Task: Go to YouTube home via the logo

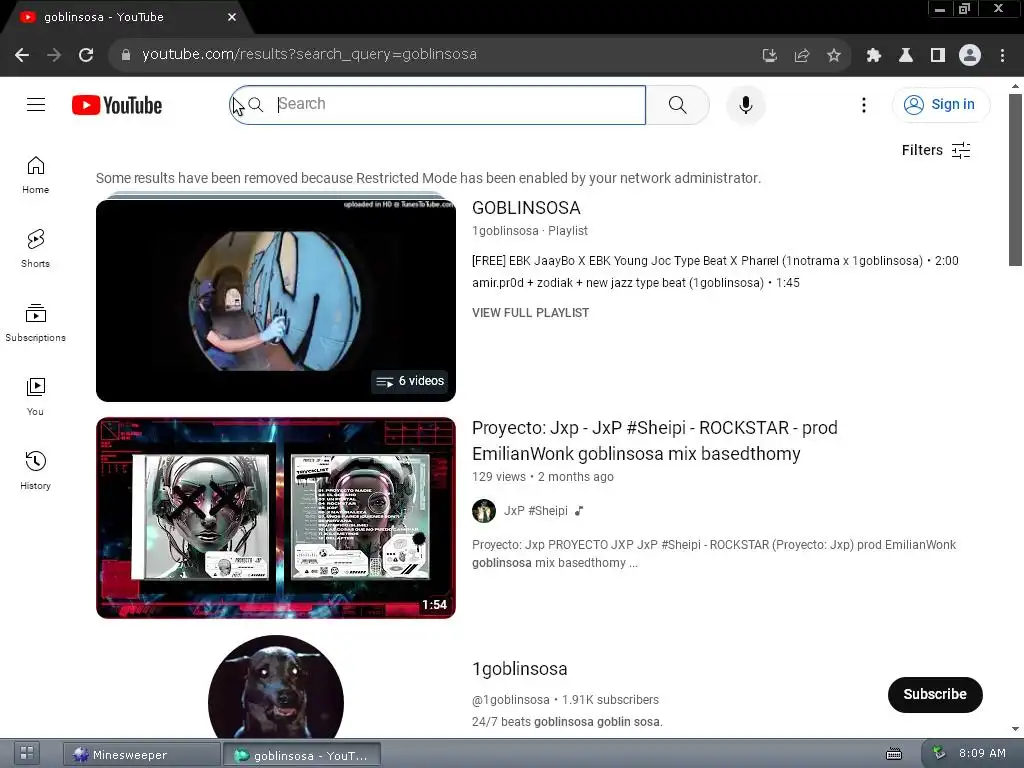Action: tap(117, 105)
